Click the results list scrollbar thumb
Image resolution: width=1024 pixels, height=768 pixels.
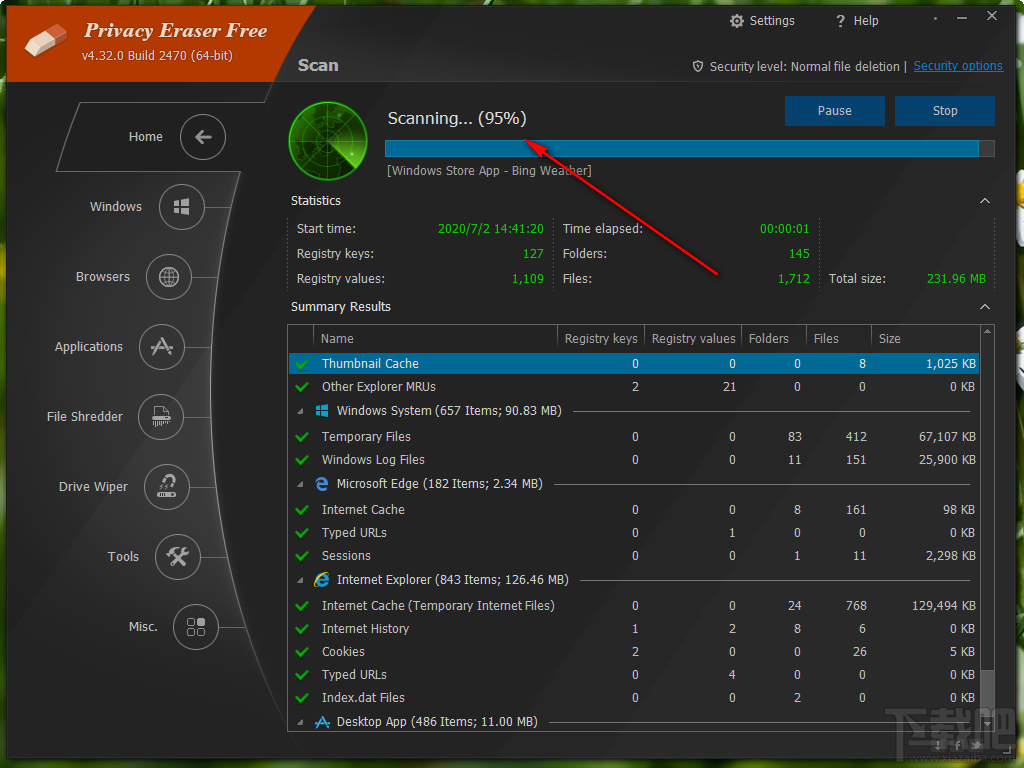point(987,694)
